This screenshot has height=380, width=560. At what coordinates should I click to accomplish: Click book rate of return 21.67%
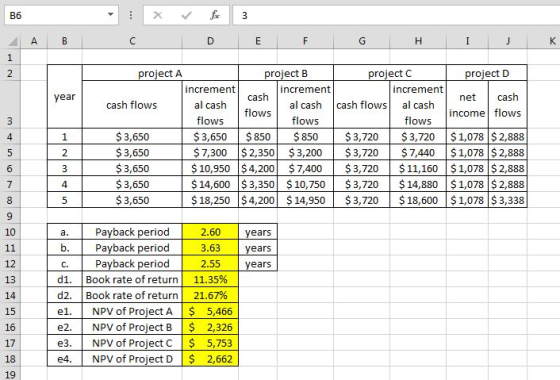pos(210,295)
